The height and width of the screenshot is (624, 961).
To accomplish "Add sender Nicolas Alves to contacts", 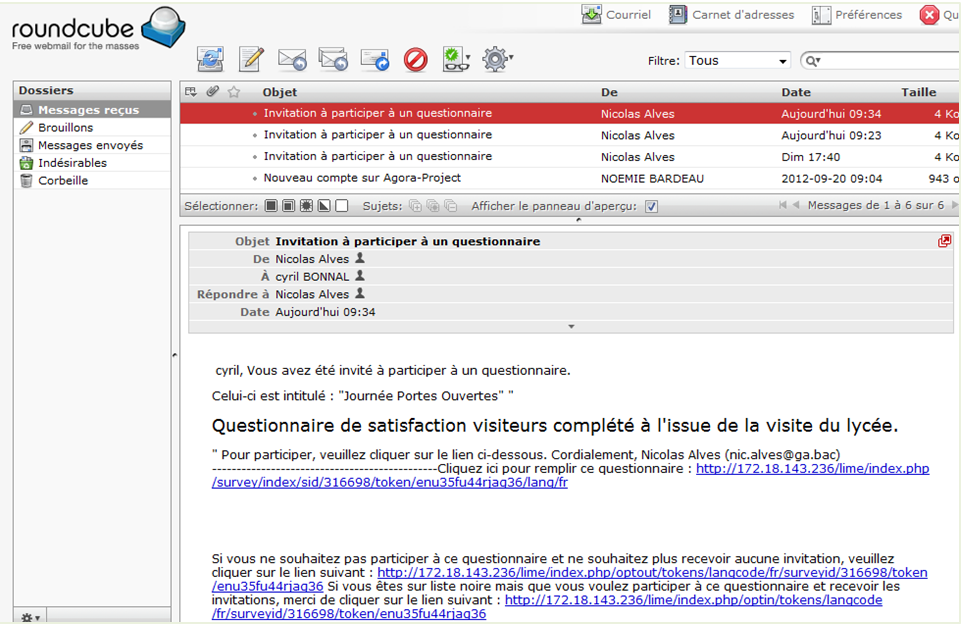I will (360, 258).
